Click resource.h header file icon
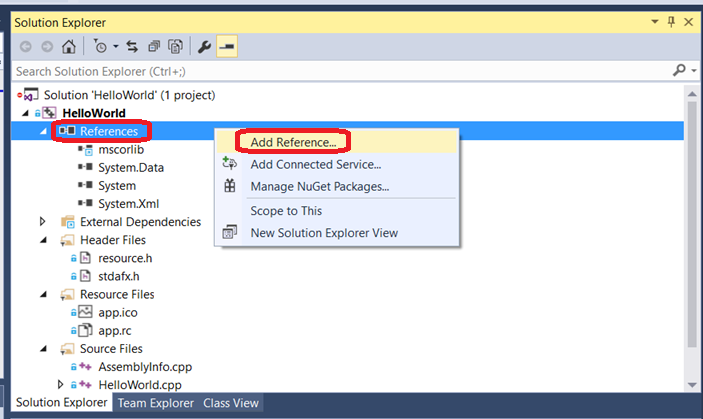Viewport: 703px width, 419px height. [85, 258]
